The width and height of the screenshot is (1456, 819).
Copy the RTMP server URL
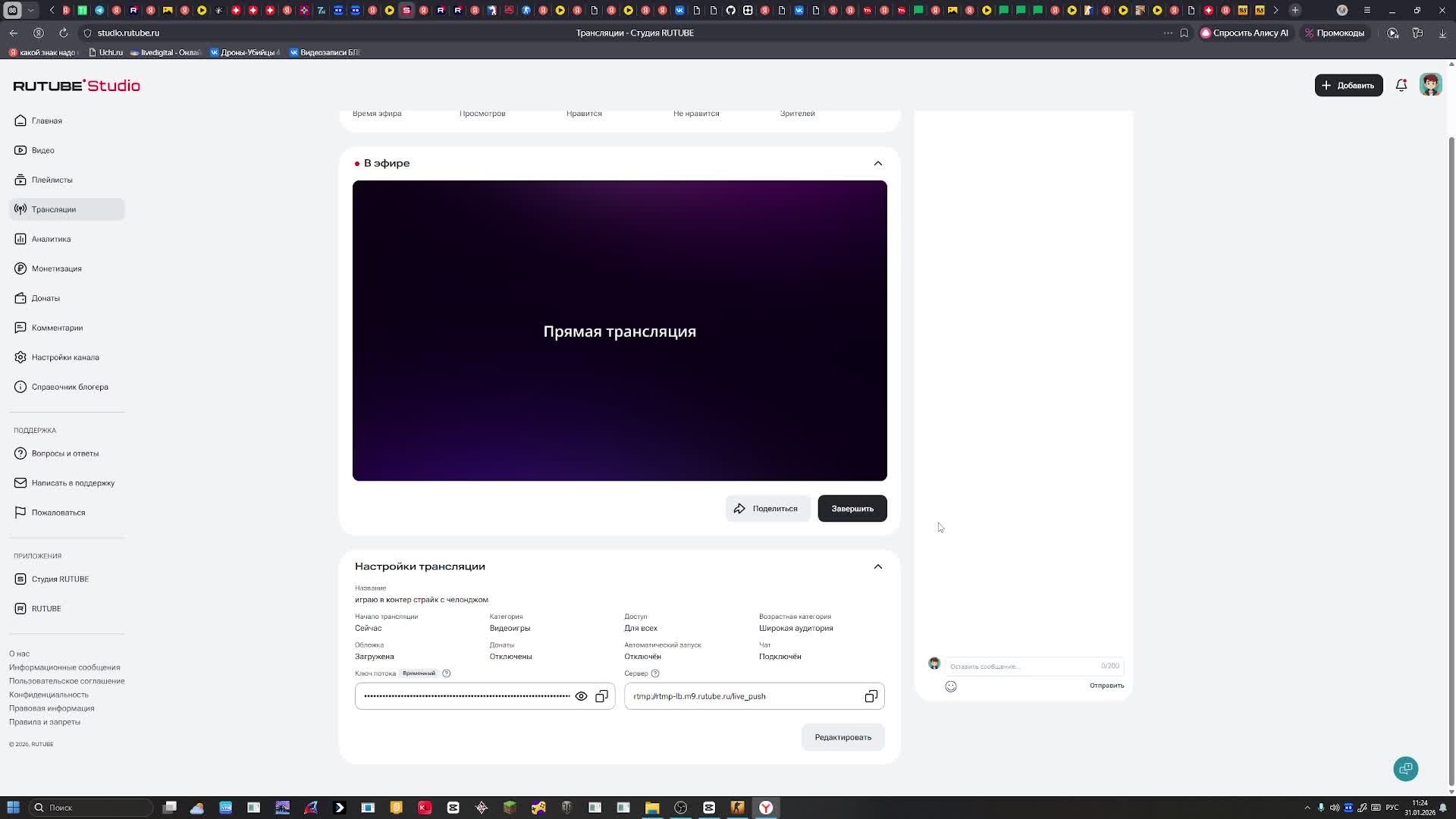click(x=871, y=696)
